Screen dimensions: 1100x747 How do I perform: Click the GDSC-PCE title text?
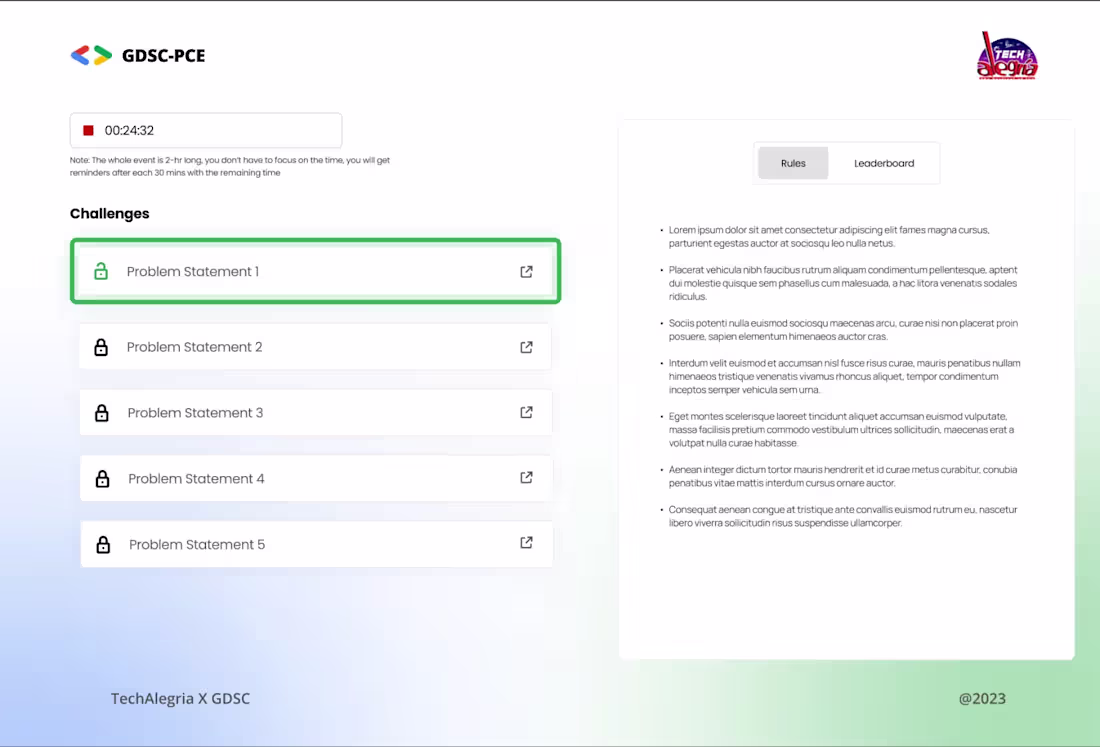coord(163,56)
